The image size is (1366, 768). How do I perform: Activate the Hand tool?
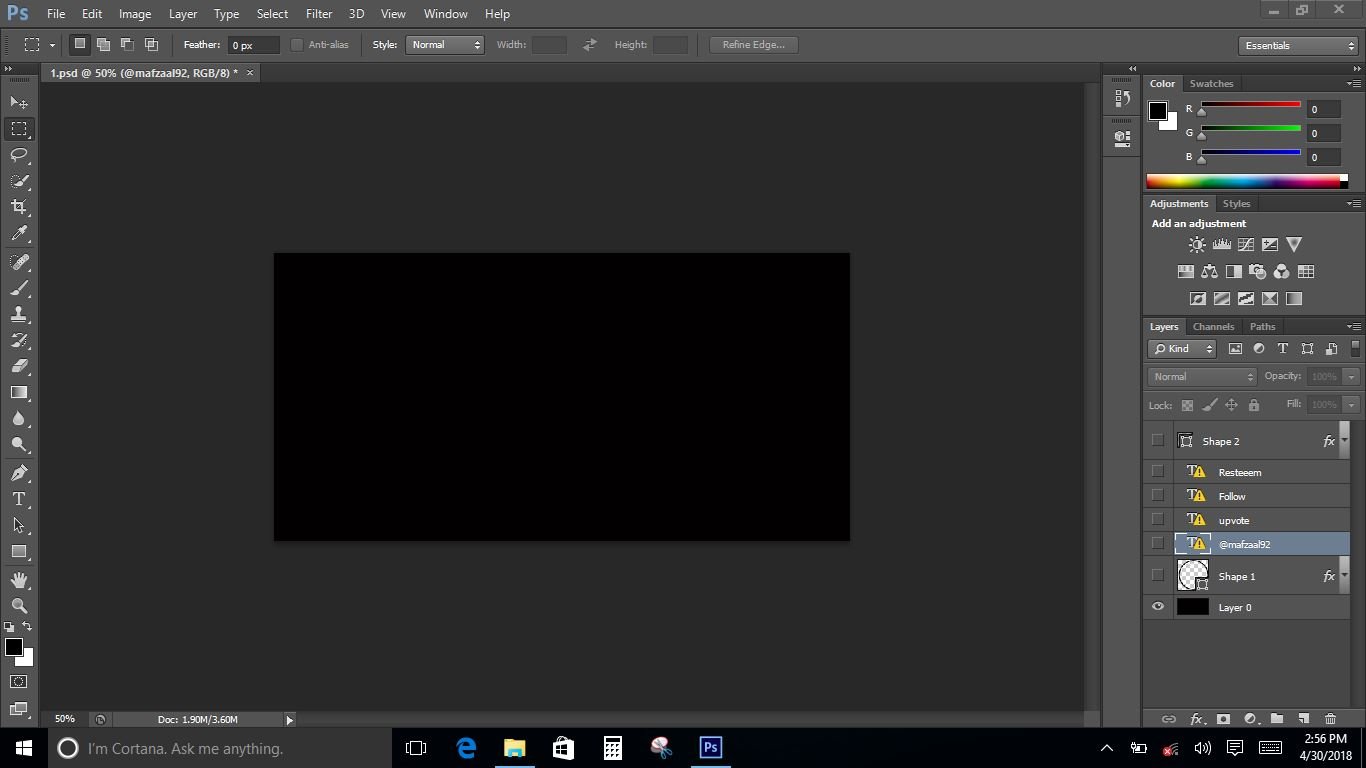[19, 580]
